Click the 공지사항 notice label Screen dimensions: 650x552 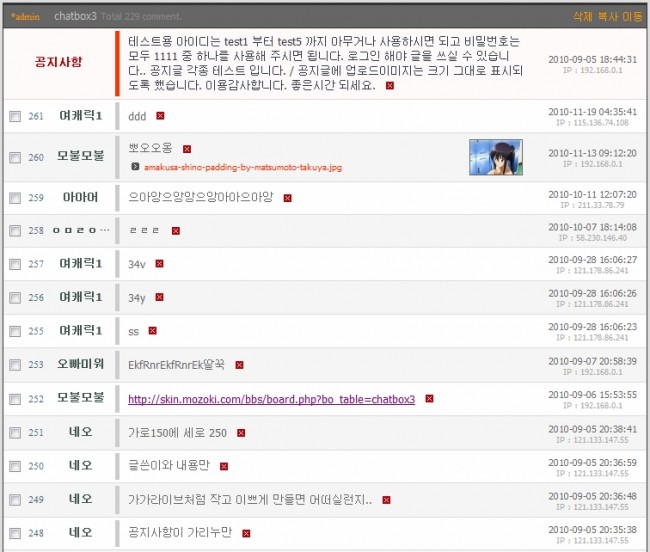click(x=58, y=62)
